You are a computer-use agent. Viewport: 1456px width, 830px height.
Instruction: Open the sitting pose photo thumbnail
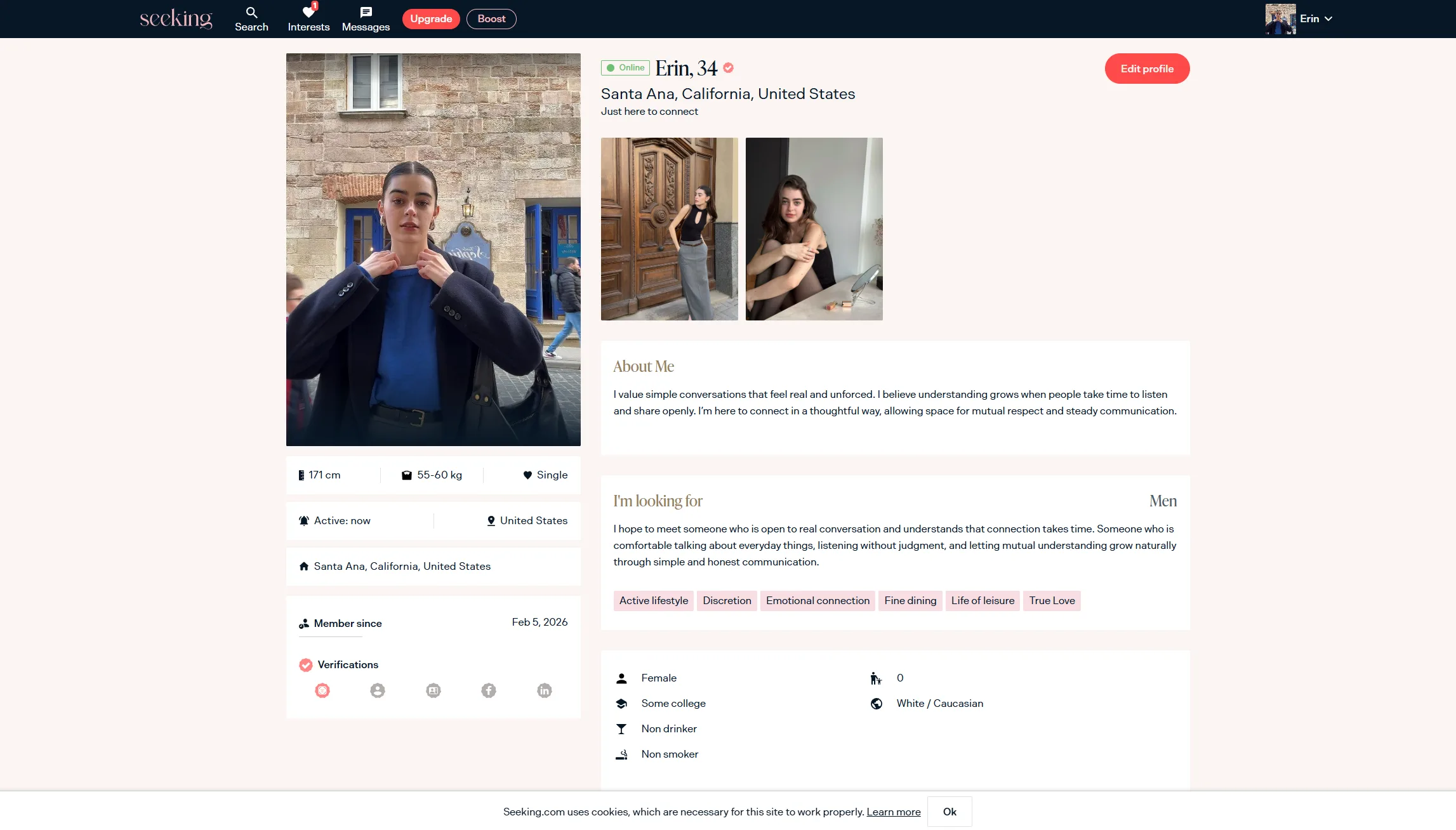point(814,229)
